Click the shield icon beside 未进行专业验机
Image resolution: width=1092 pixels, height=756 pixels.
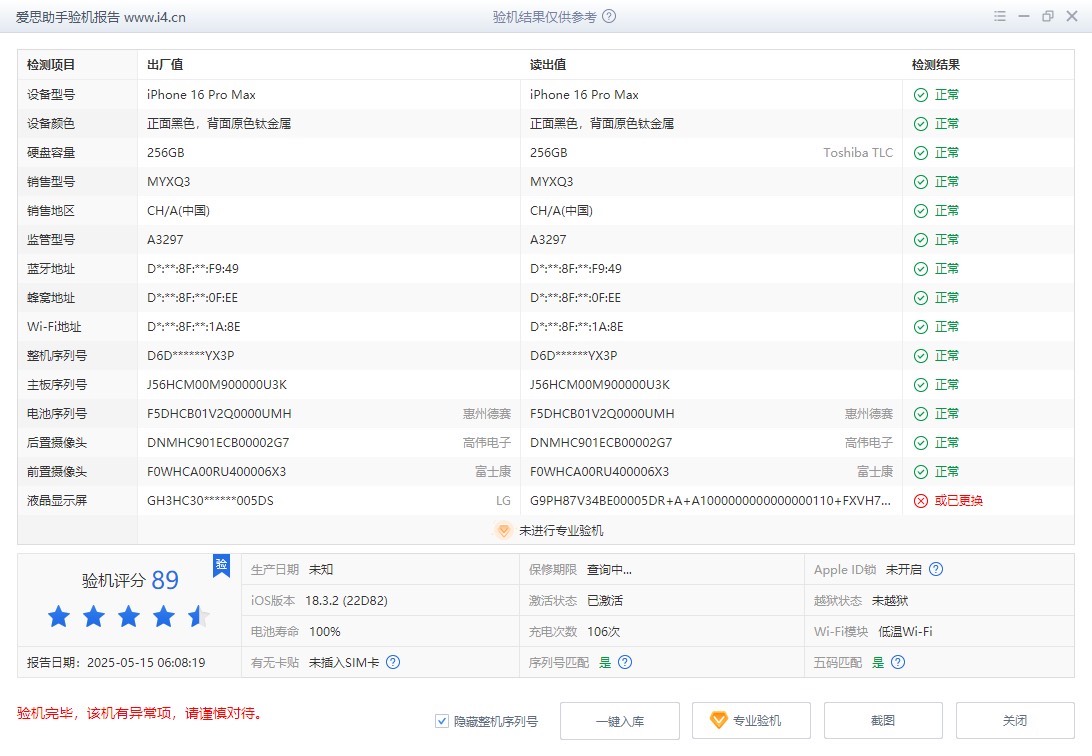tap(503, 530)
